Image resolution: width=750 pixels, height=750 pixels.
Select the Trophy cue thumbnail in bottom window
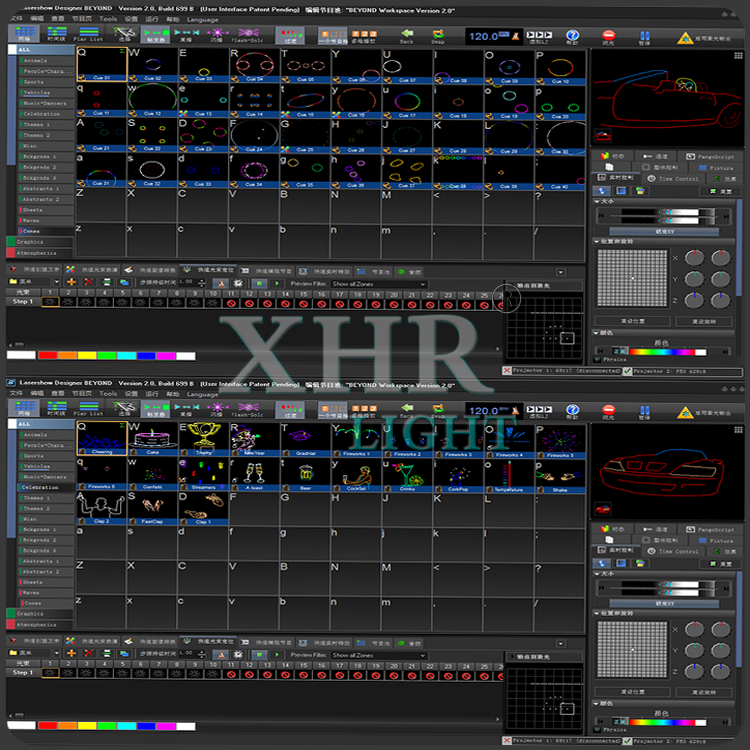click(204, 439)
